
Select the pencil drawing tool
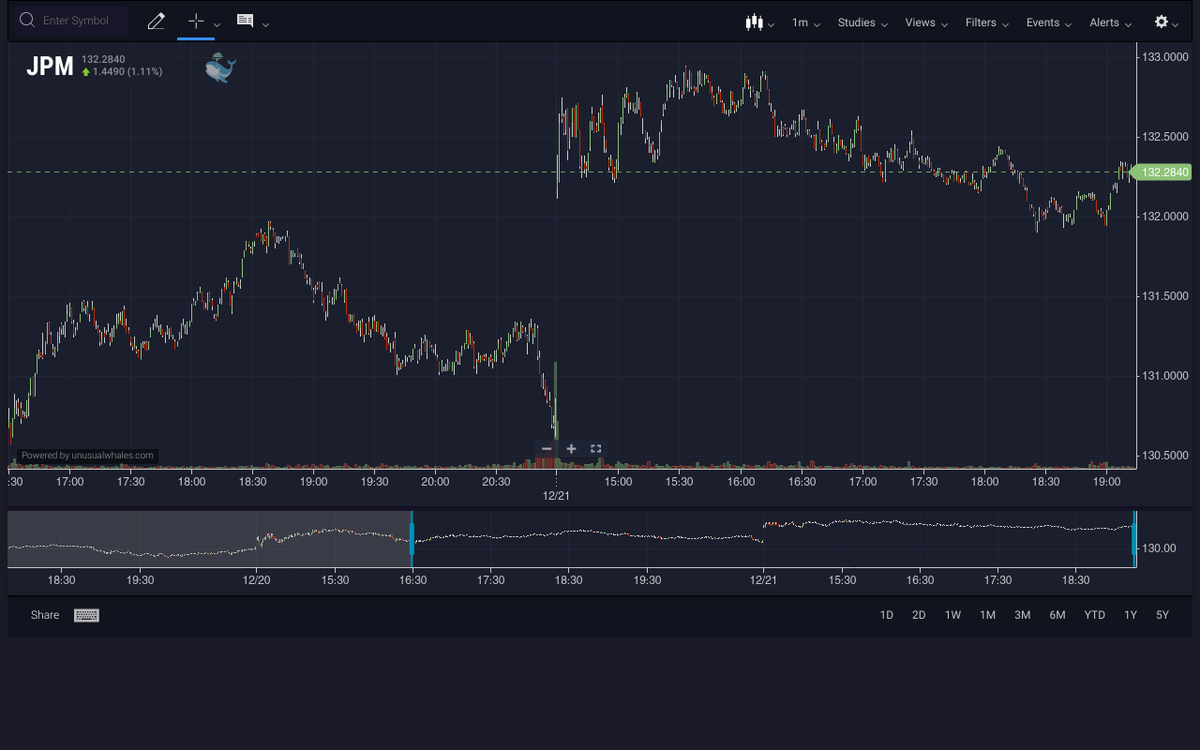(156, 21)
